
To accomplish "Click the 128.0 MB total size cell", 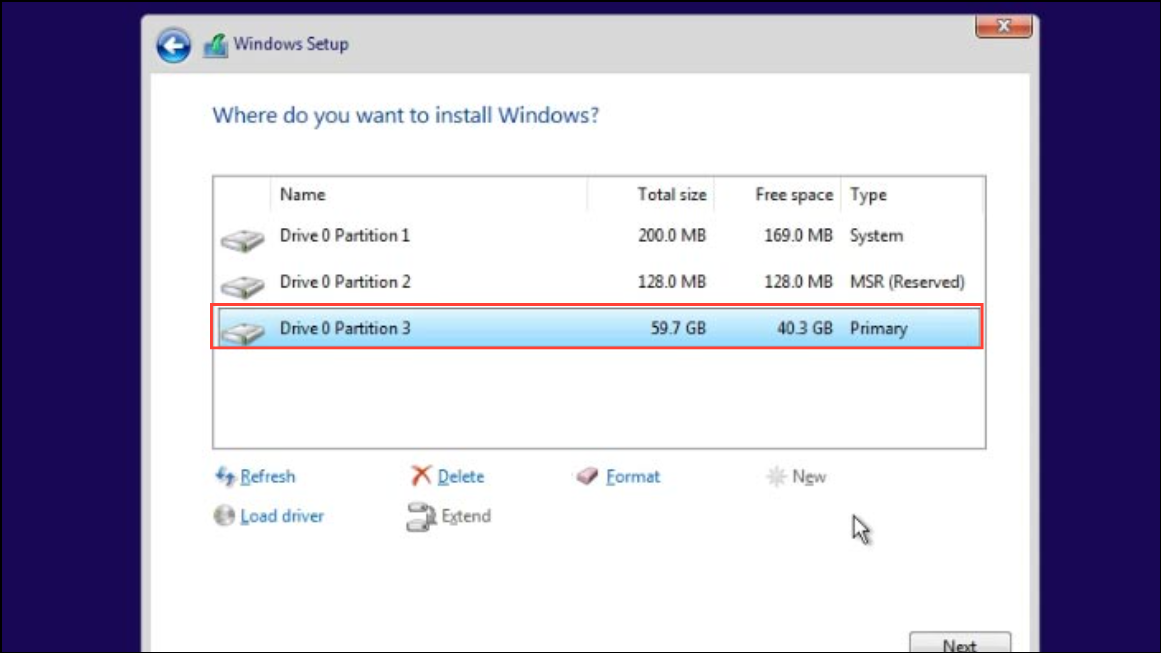I will tap(672, 282).
